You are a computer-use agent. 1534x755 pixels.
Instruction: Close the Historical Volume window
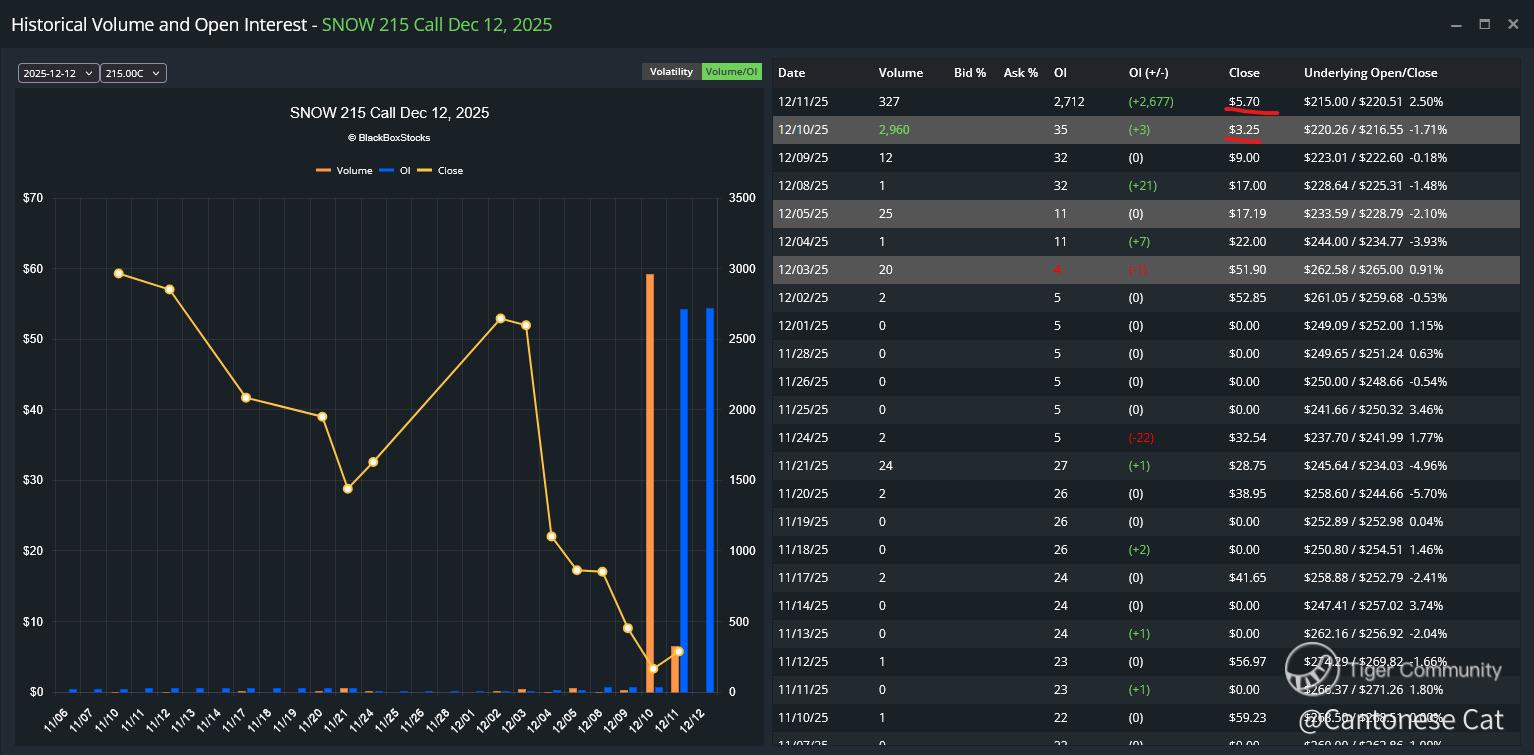point(1513,24)
